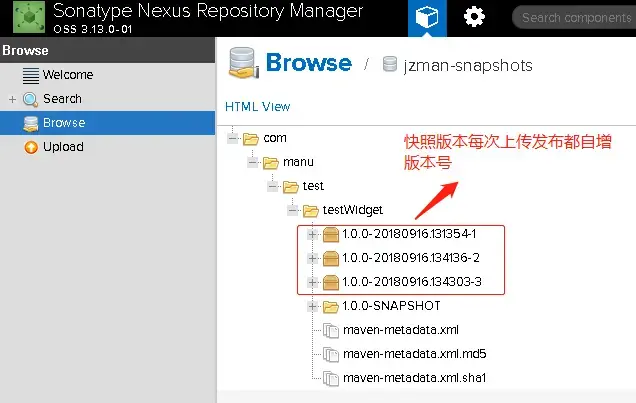Open the Administration gear icon
Image resolution: width=636 pixels, height=403 pixels.
tap(473, 18)
